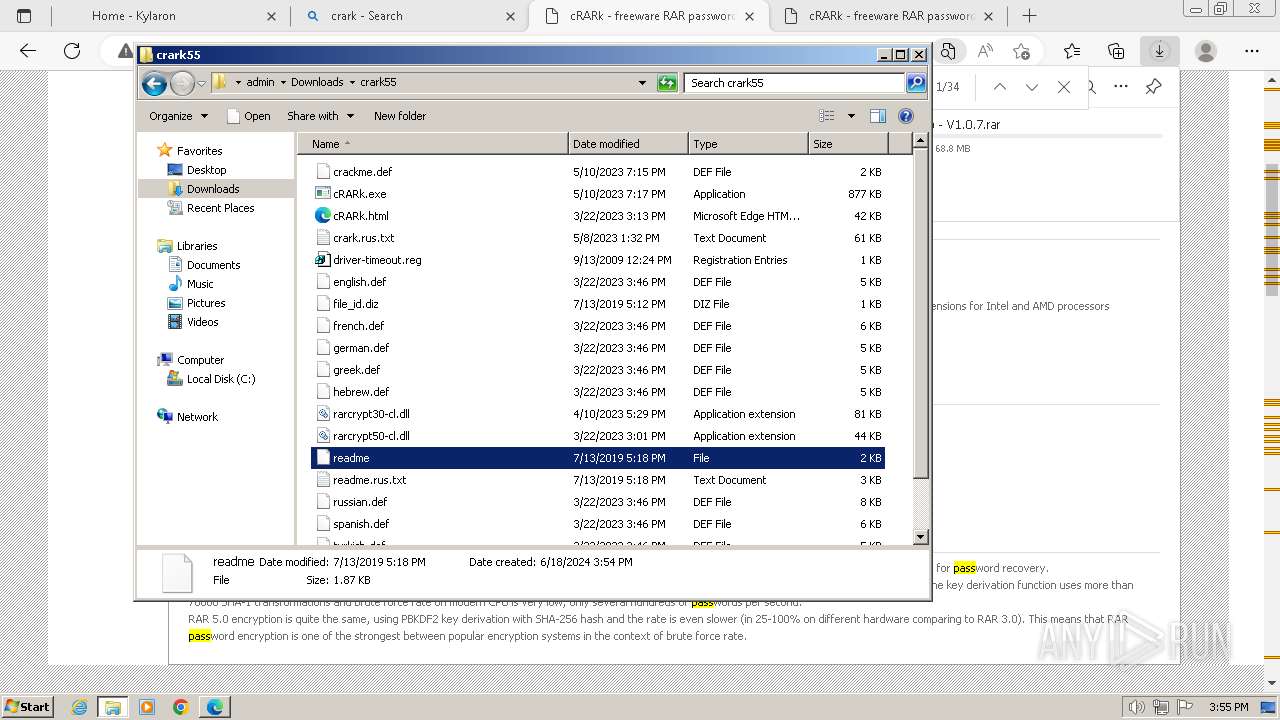Click refresh button beside address bar
Viewport: 1280px width, 720px height.
tap(667, 83)
